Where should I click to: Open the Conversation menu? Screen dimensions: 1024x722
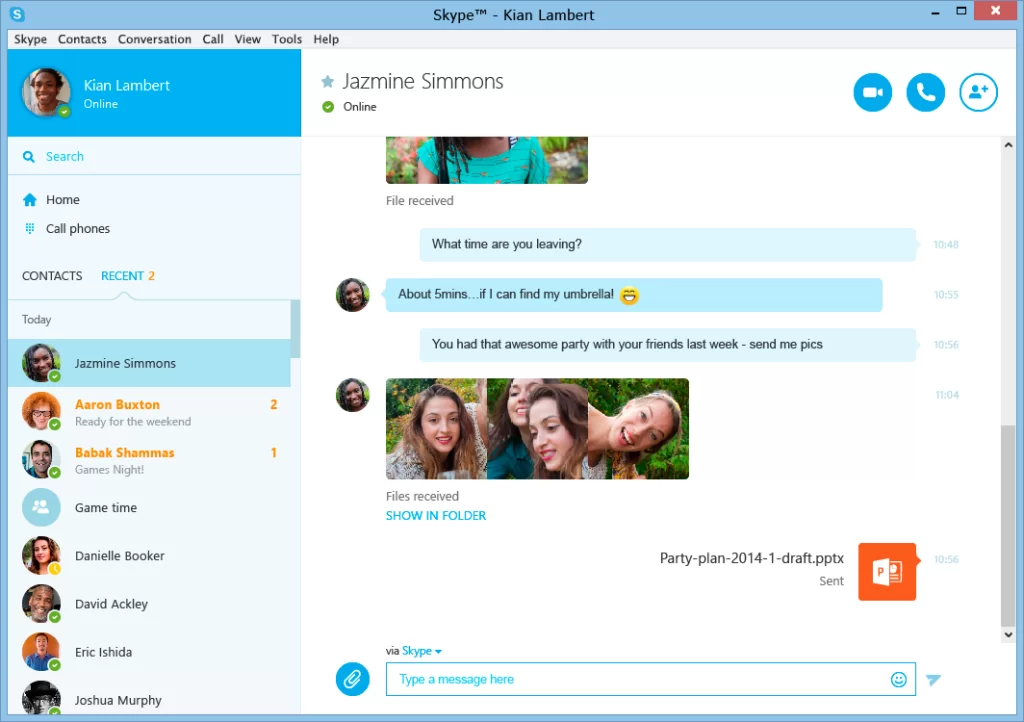(154, 39)
